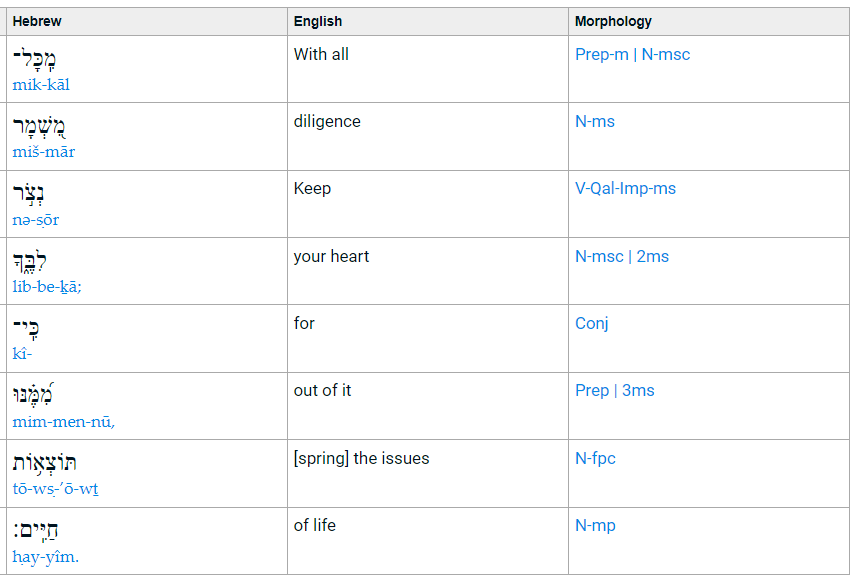Viewport: 857px width, 587px height.
Task: Open the lib-be-kā transliteration link
Action: tap(46, 287)
